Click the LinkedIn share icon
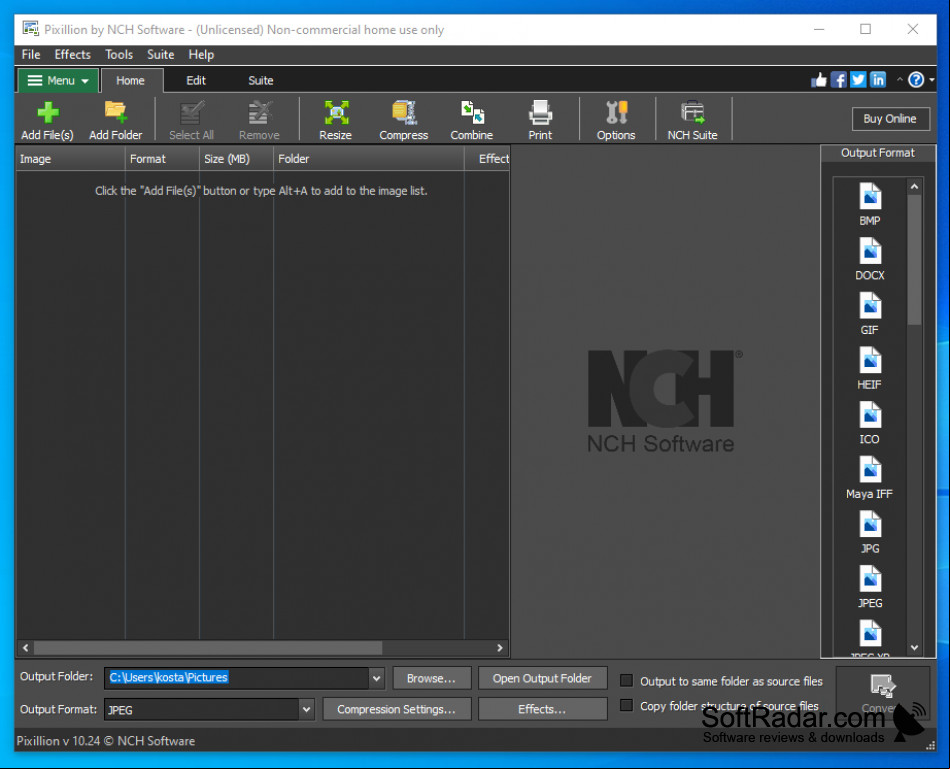Viewport: 950px width, 769px height. [878, 80]
